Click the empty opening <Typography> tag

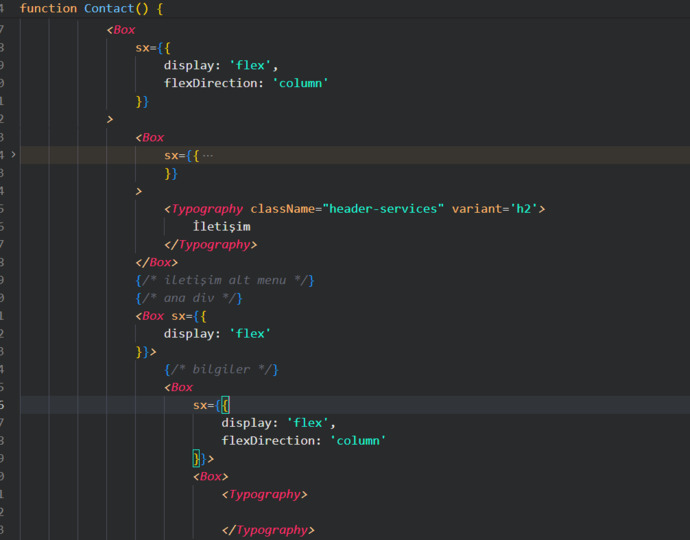264,495
